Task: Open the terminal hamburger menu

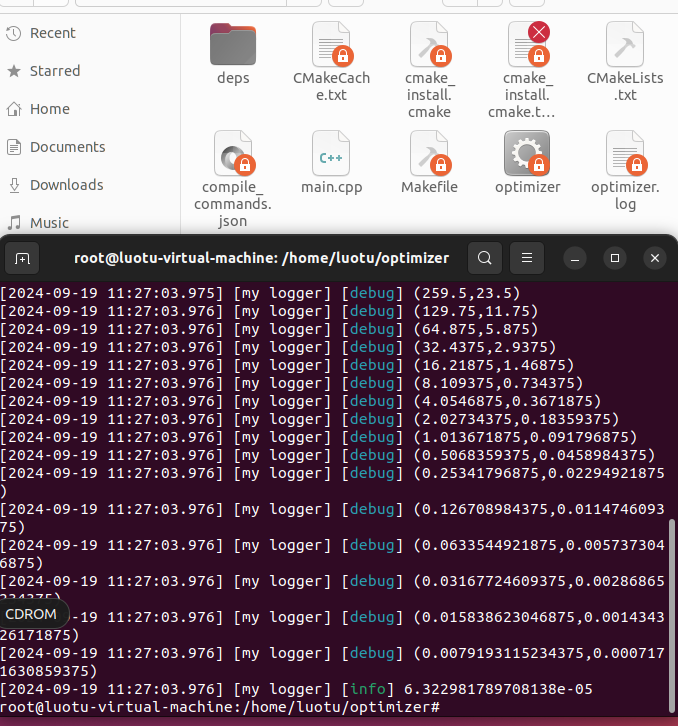Action: coord(529,258)
